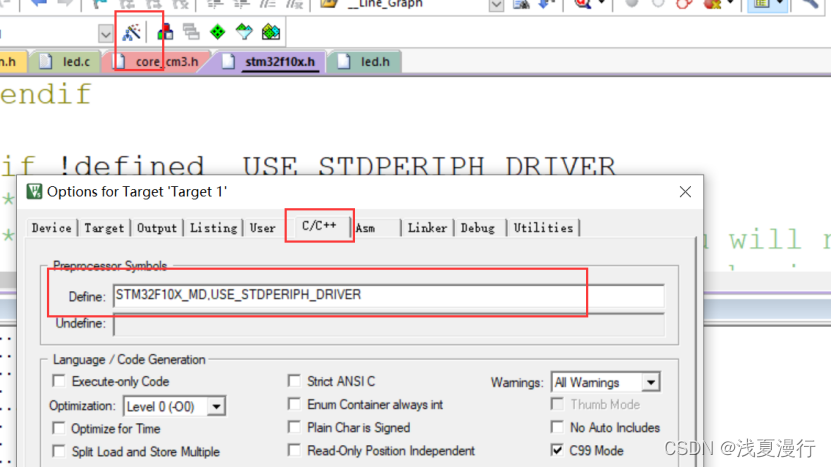Screen dimensions: 831x467
Task: Expand the arrow next to the debug icon
Action: coord(602,3)
